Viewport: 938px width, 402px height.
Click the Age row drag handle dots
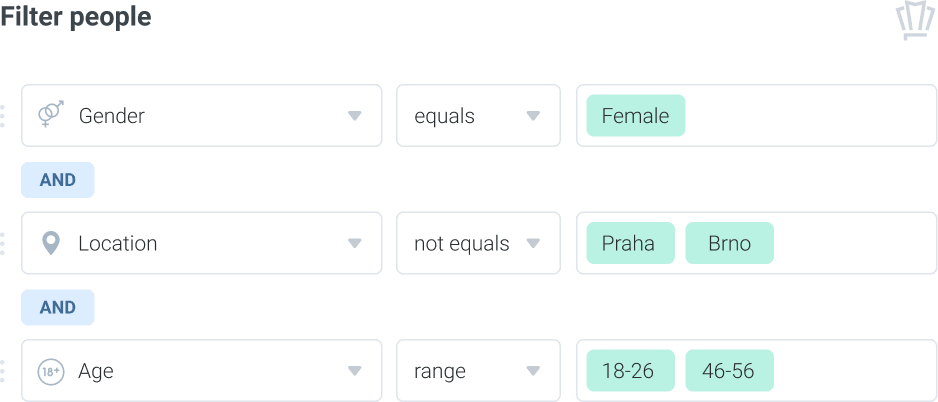click(x=2, y=371)
